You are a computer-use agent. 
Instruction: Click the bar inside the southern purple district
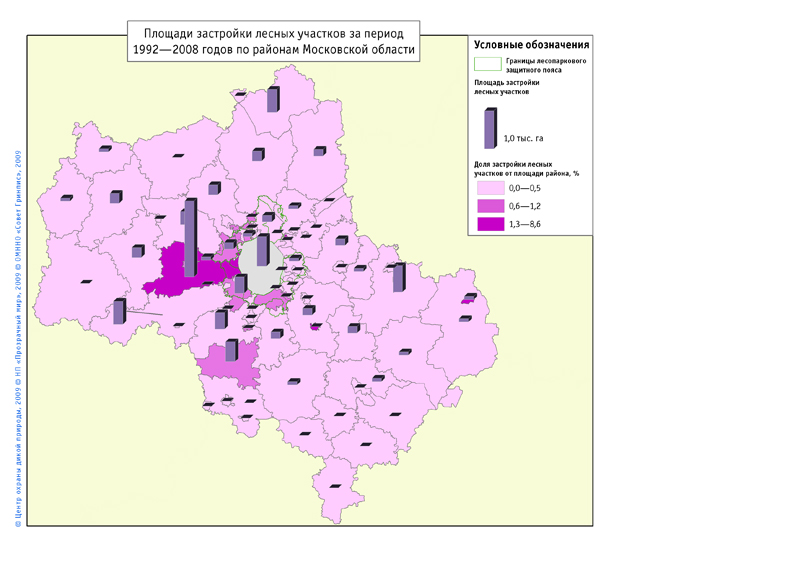(x=231, y=349)
